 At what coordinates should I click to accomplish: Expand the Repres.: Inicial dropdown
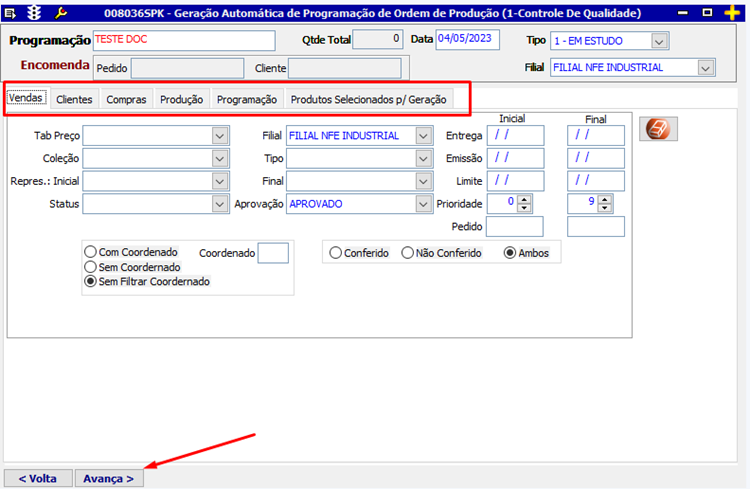pos(220,181)
